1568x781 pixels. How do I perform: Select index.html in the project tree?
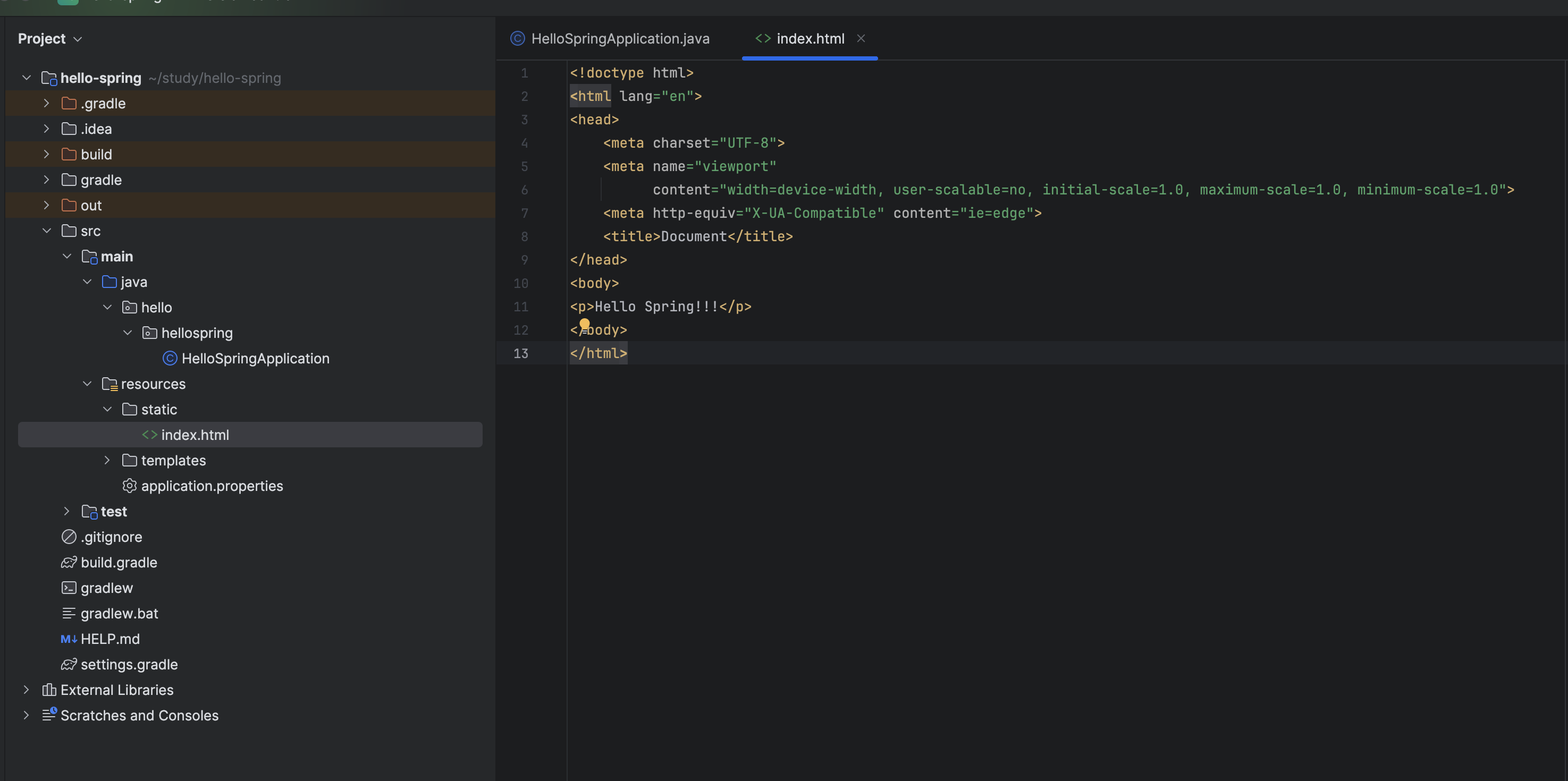(195, 435)
